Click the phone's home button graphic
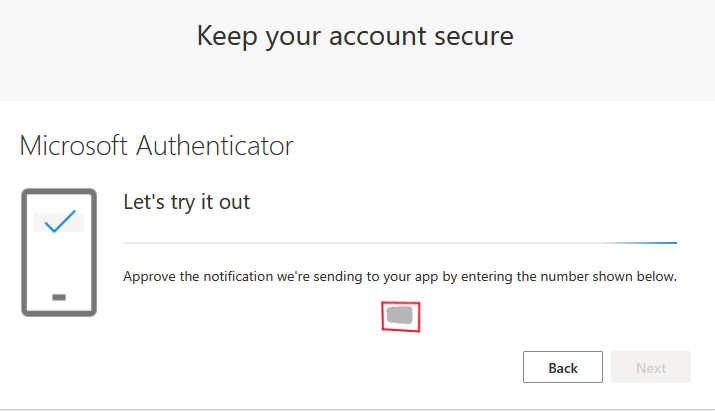The image size is (715, 411). 58,297
